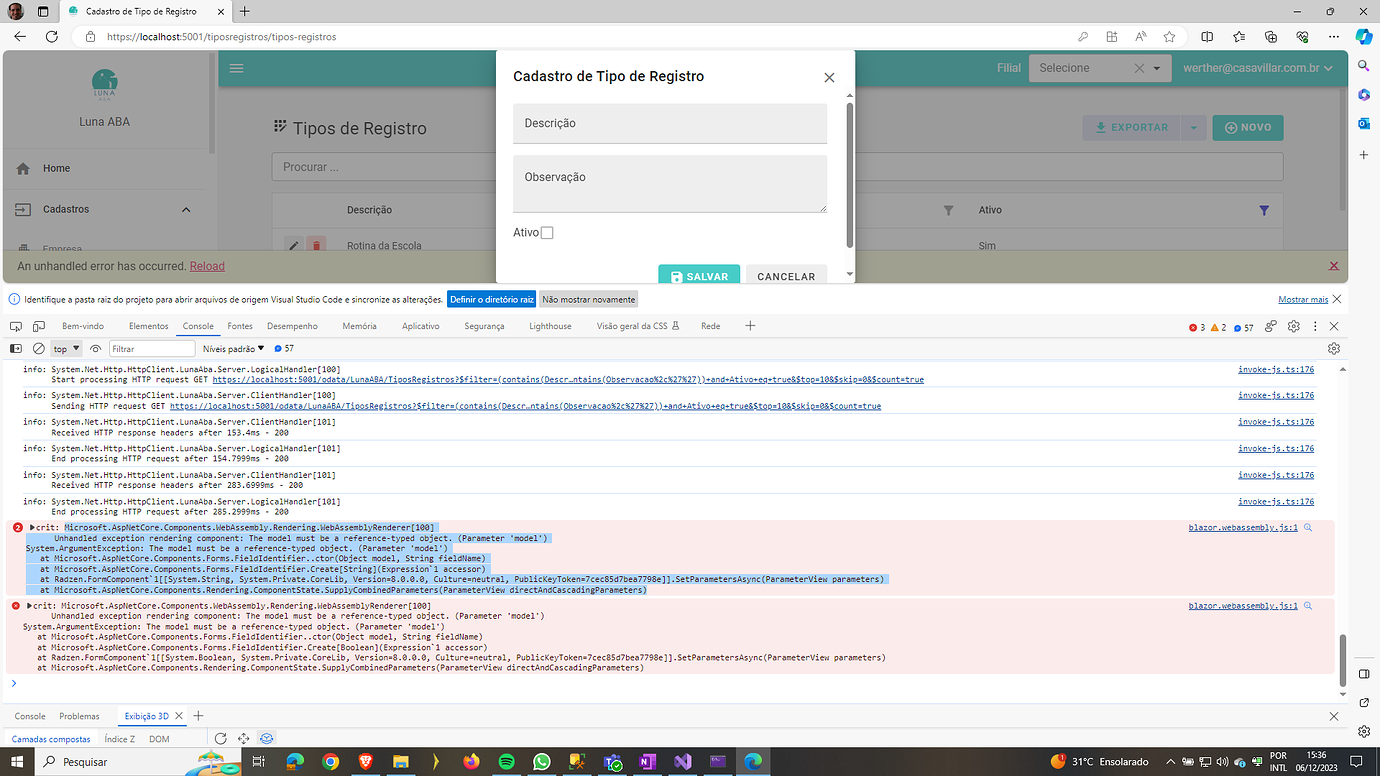Click the console settings gear icon
This screenshot has width=1380, height=776.
tap(1333, 349)
